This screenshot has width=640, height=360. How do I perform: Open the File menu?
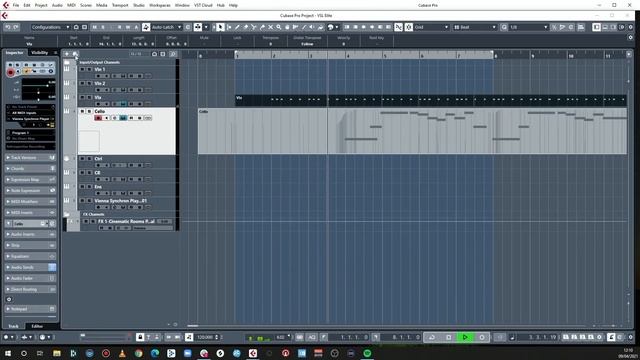pyautogui.click(x=16, y=5)
